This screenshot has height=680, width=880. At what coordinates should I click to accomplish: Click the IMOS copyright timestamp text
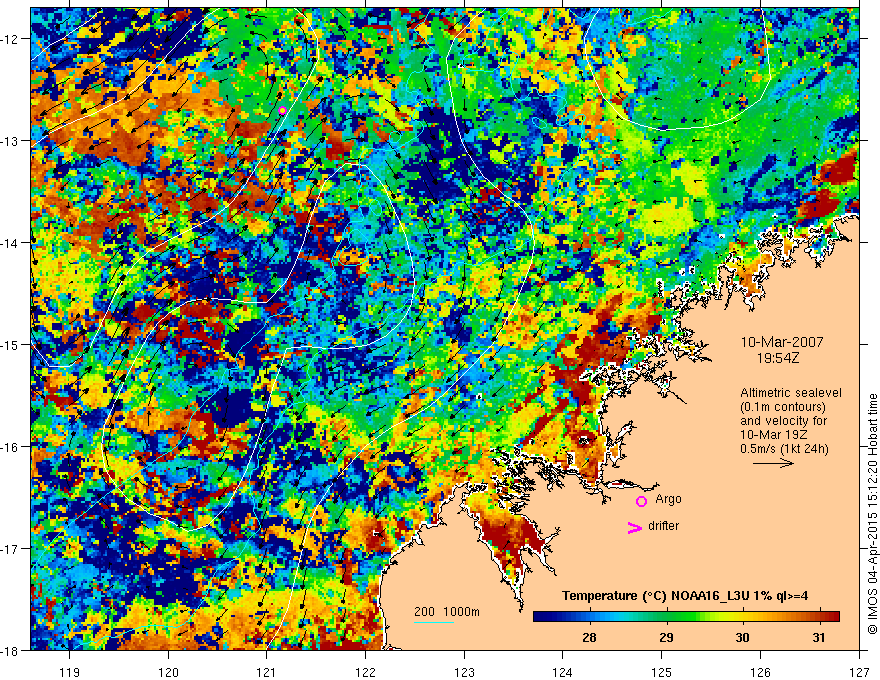click(872, 513)
